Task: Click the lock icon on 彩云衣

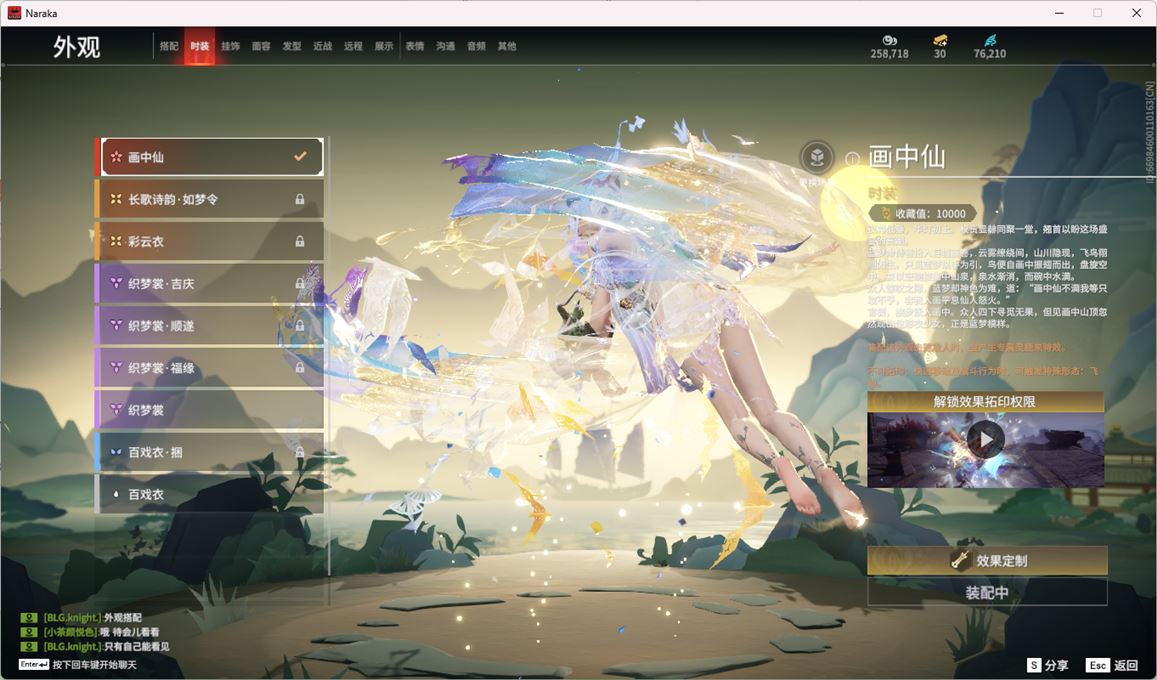Action: coord(300,241)
